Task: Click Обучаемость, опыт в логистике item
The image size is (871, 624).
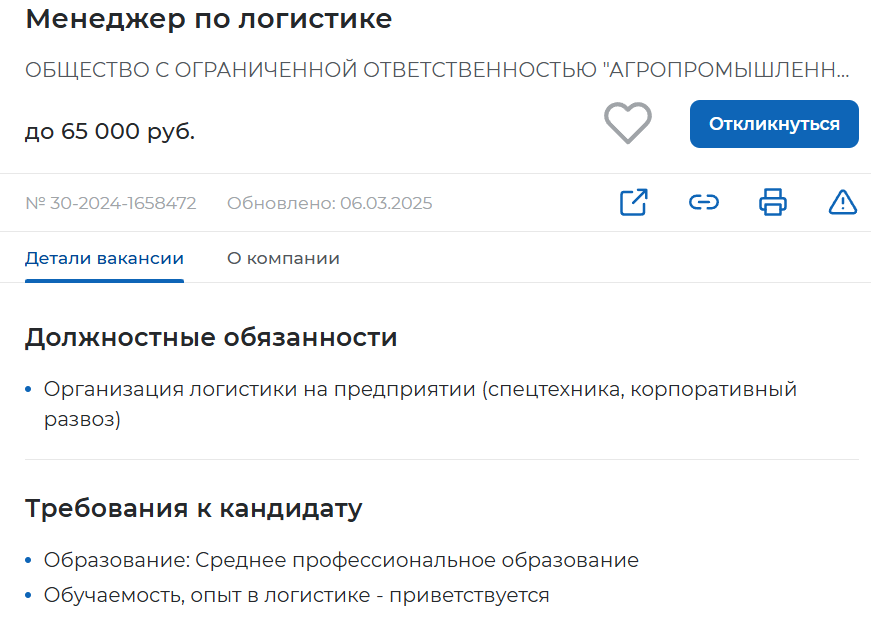Action: click(297, 595)
